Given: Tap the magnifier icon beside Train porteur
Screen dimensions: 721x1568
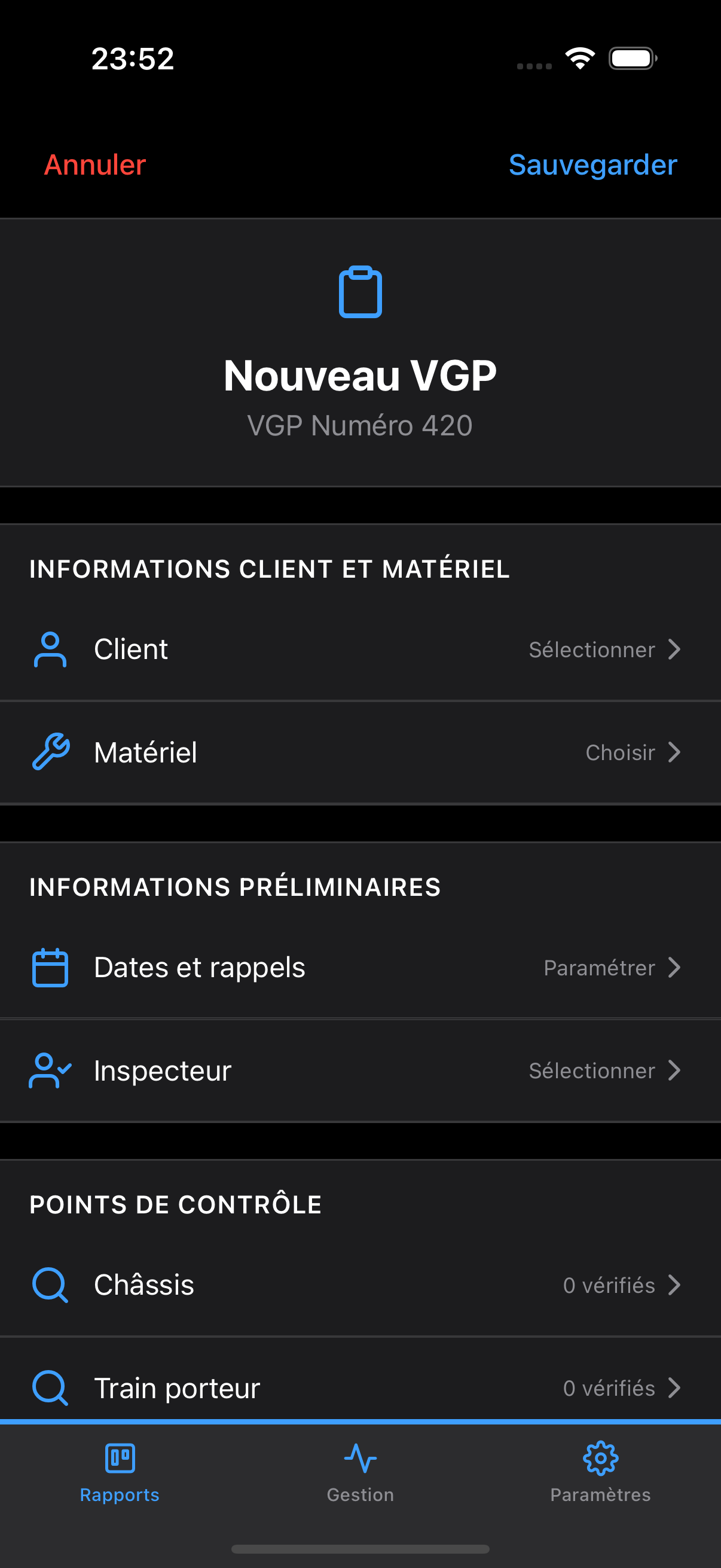Looking at the screenshot, I should click(50, 1388).
